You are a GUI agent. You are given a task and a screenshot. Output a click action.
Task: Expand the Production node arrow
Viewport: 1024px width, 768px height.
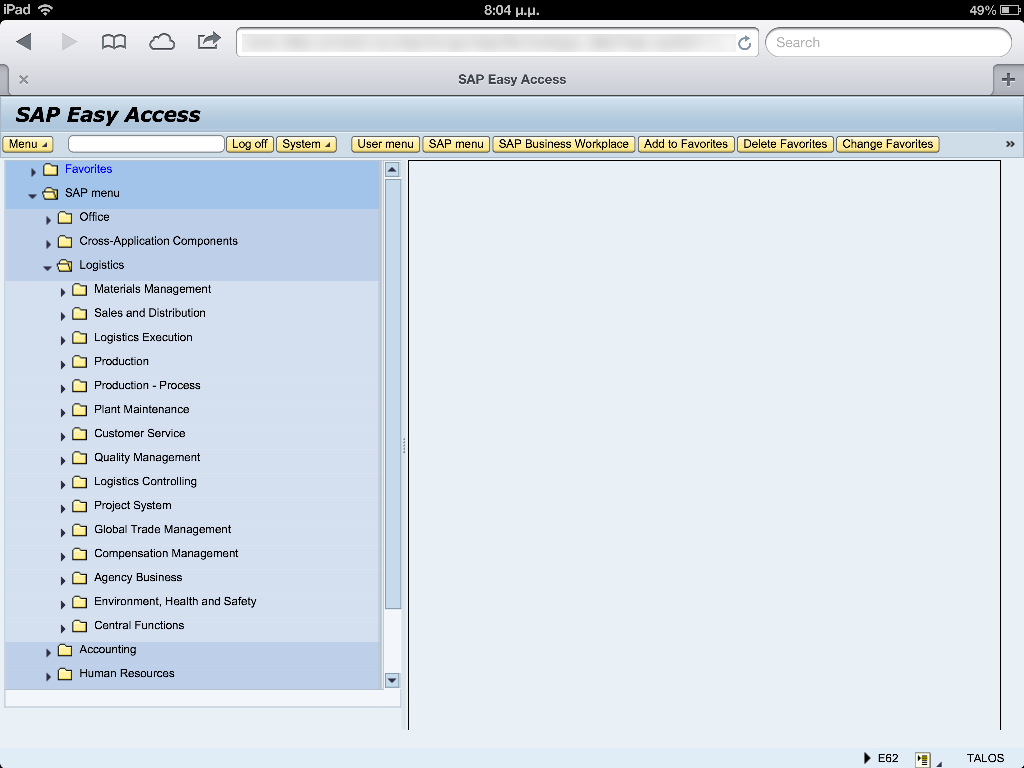63,364
